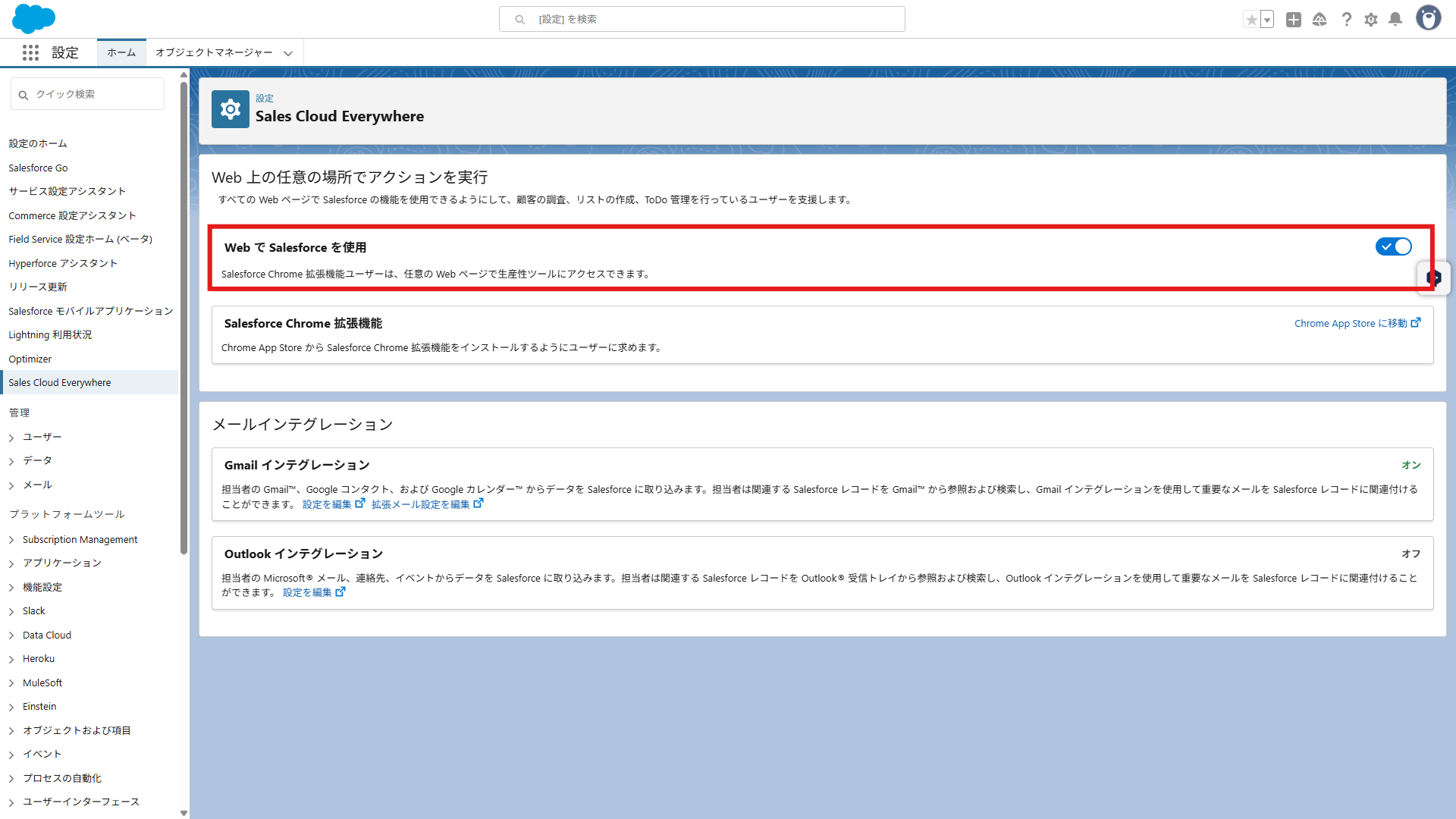Click the 設定 breadcrumb link in header
Viewport: 1456px width, 819px height.
click(x=265, y=99)
